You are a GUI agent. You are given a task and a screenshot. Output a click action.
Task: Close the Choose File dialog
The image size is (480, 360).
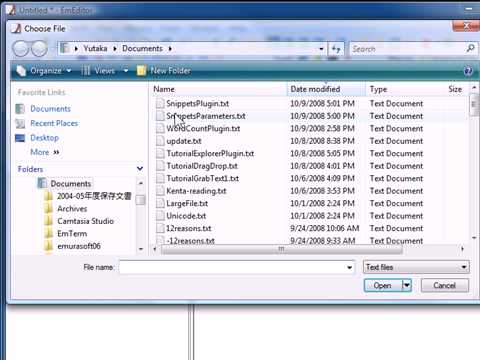click(466, 26)
